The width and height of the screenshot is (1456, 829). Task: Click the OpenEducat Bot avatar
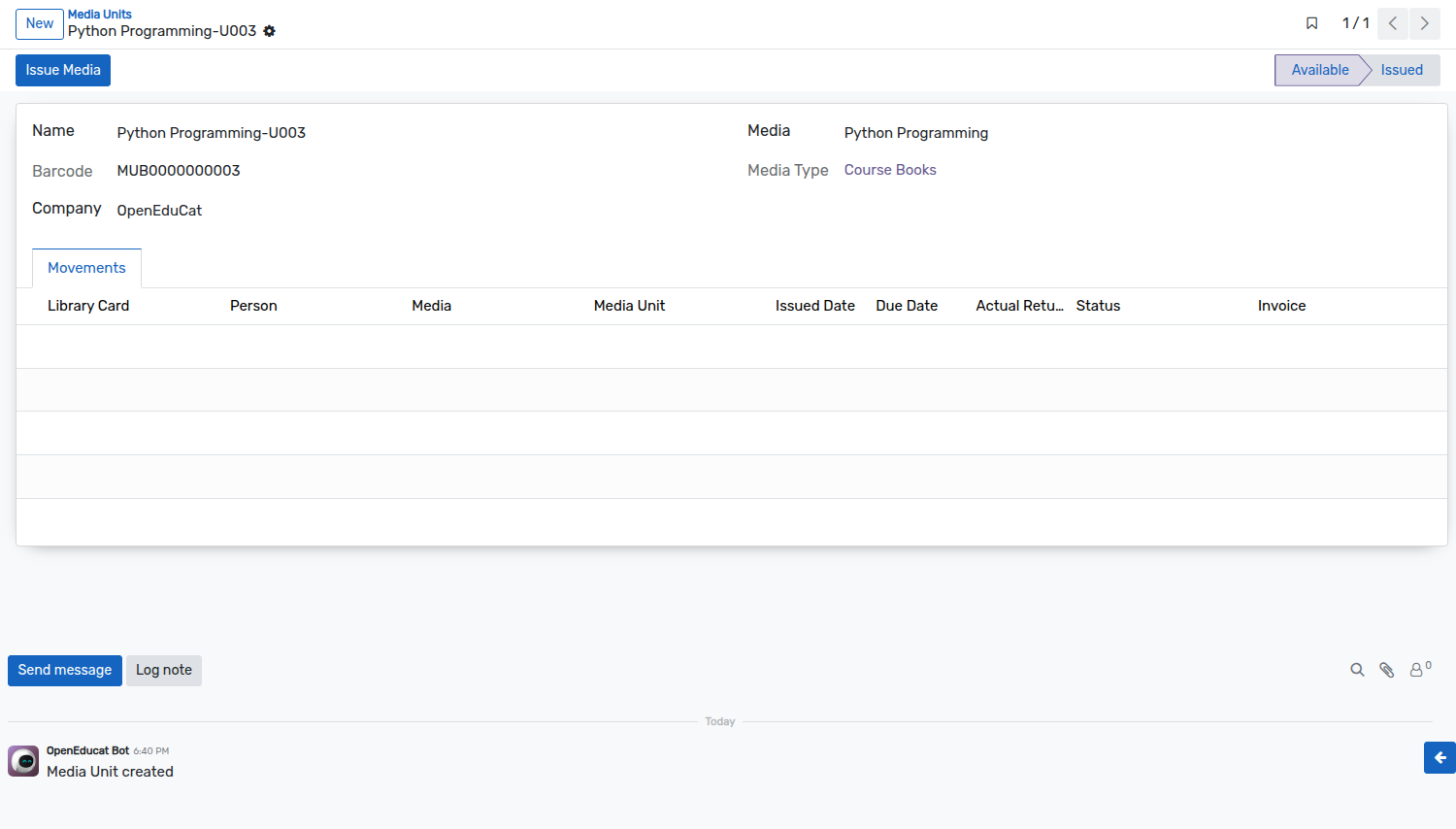23,761
